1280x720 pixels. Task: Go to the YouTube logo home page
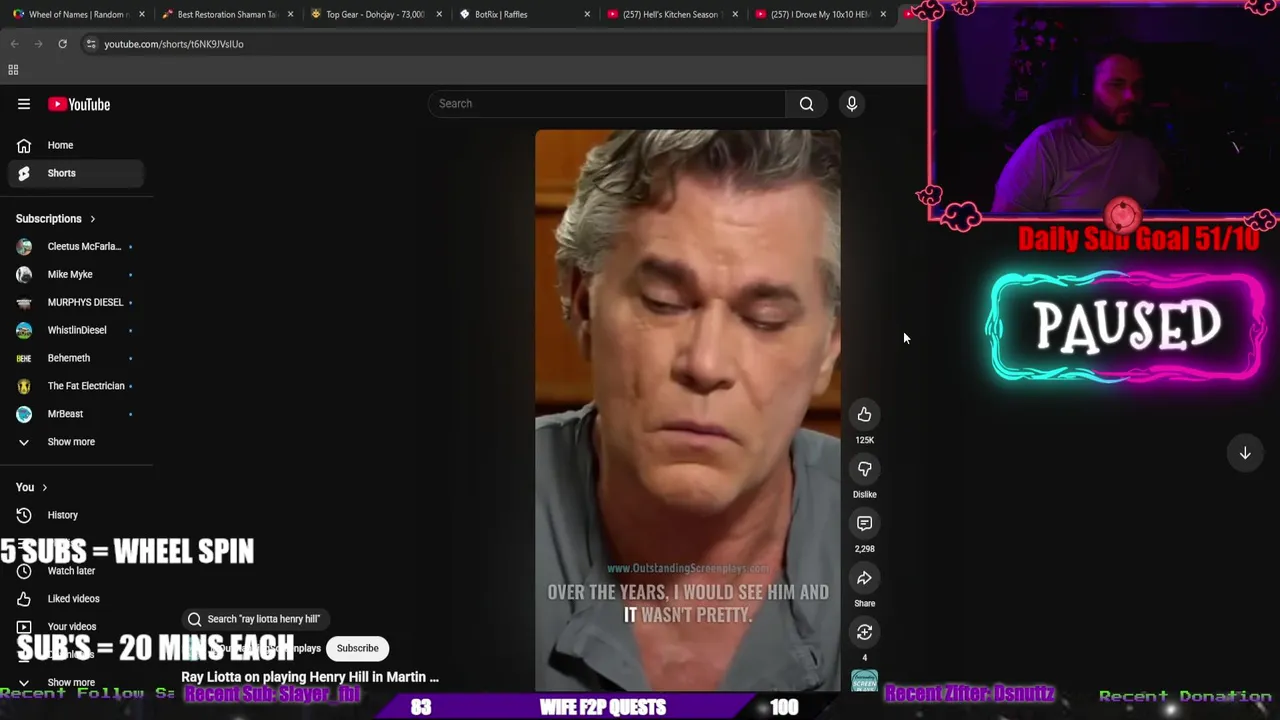pyautogui.click(x=79, y=104)
